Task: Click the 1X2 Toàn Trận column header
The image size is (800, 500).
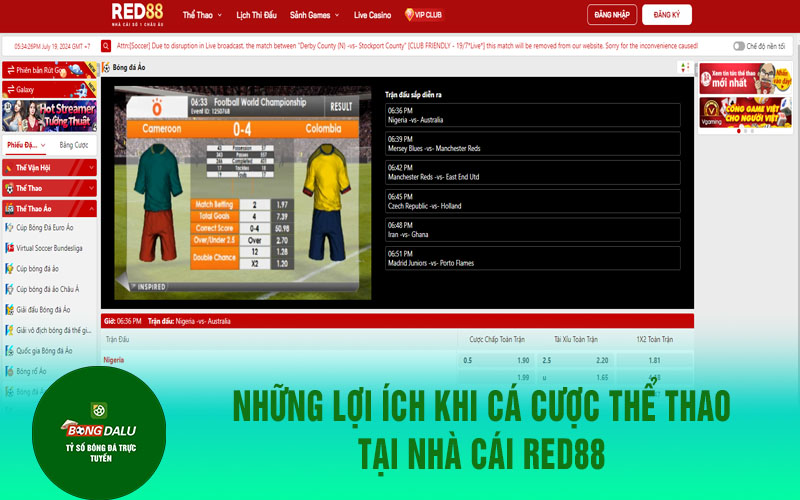Action: (x=654, y=339)
